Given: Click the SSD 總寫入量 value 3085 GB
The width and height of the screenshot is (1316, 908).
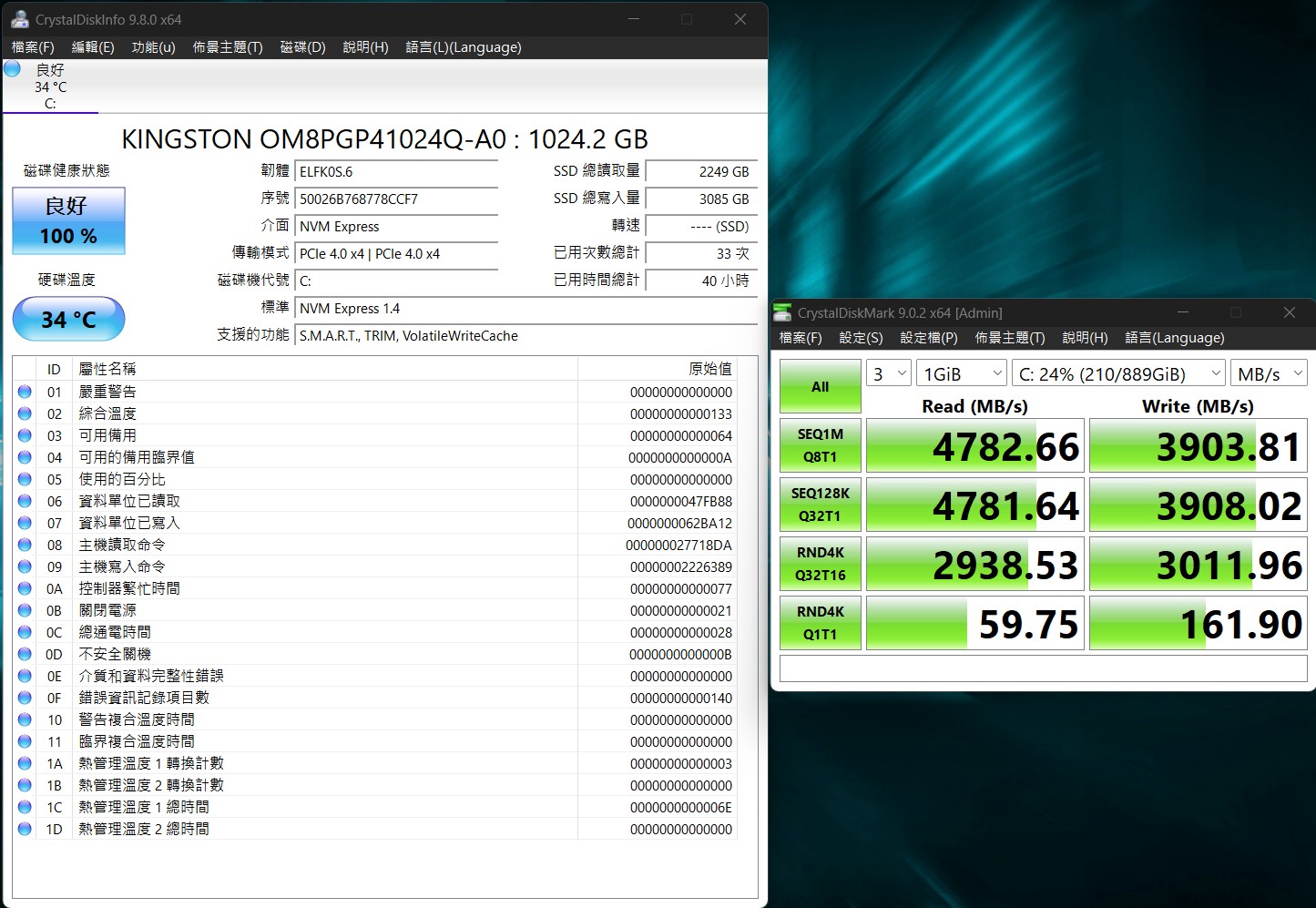Looking at the screenshot, I should tap(701, 199).
